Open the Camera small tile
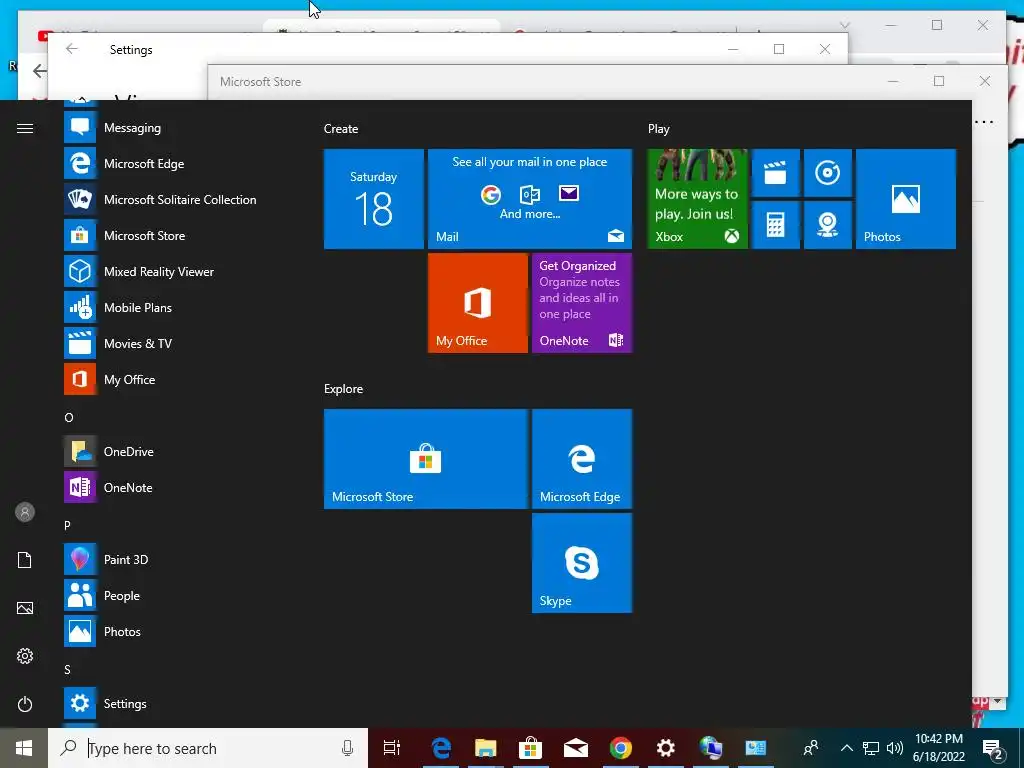Screen dimensions: 1024x768 coord(827,225)
